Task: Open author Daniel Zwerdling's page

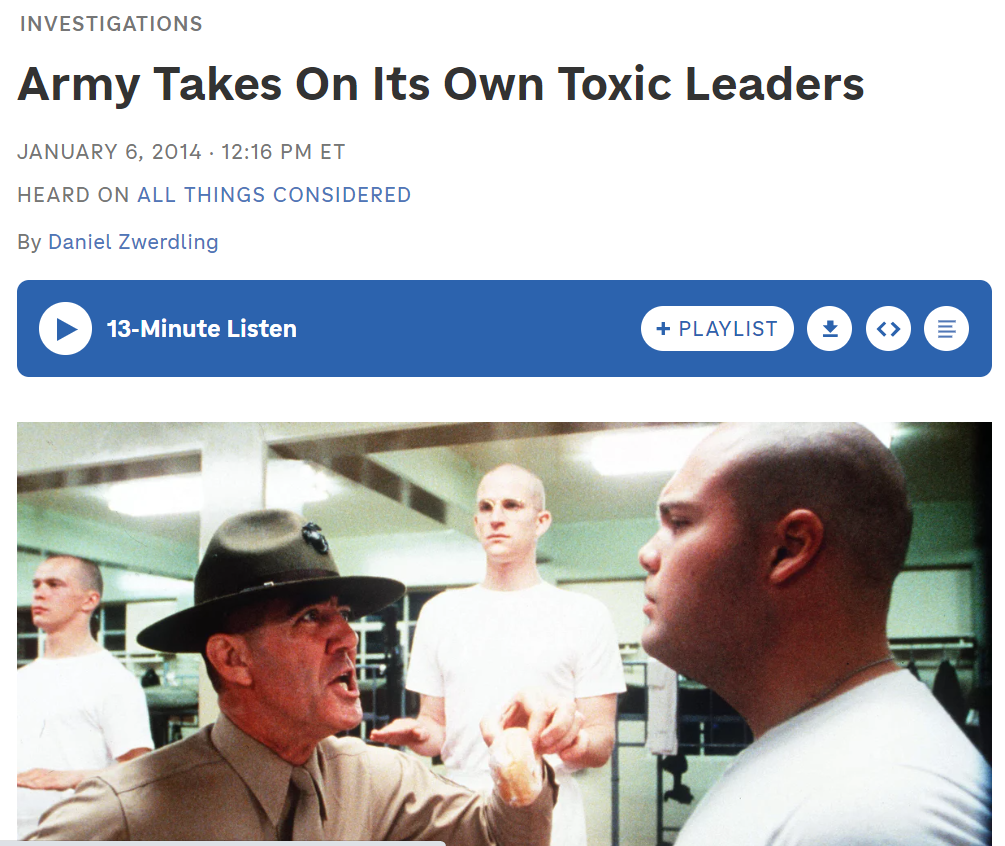Action: pyautogui.click(x=133, y=242)
